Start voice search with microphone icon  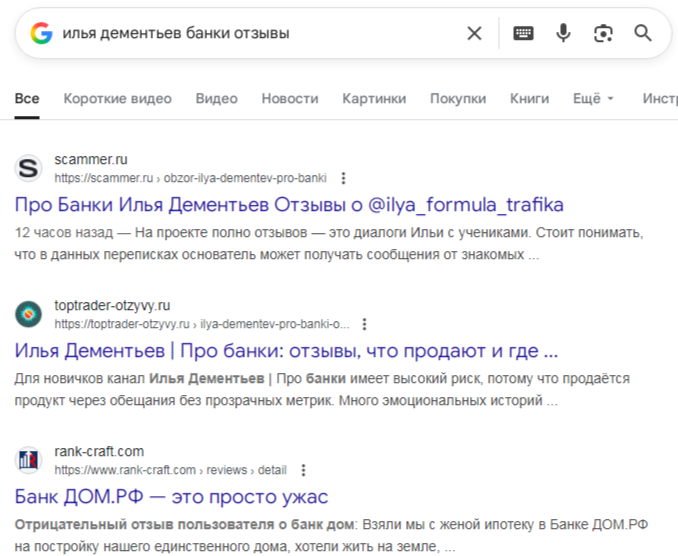click(563, 33)
